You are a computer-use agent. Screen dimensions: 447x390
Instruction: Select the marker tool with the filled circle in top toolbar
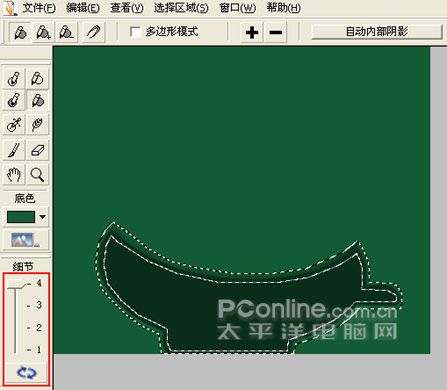pos(20,32)
